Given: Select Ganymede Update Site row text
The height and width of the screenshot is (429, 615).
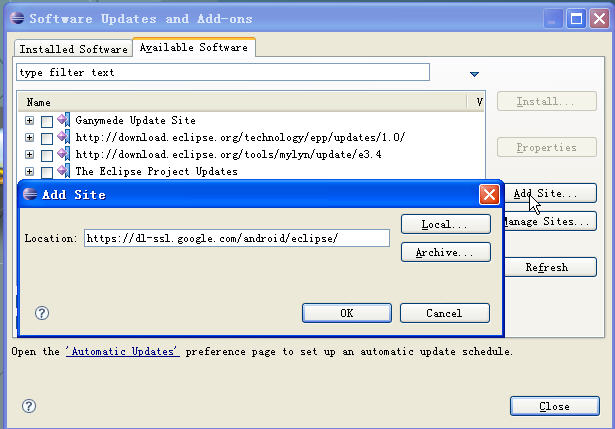Looking at the screenshot, I should (x=135, y=120).
